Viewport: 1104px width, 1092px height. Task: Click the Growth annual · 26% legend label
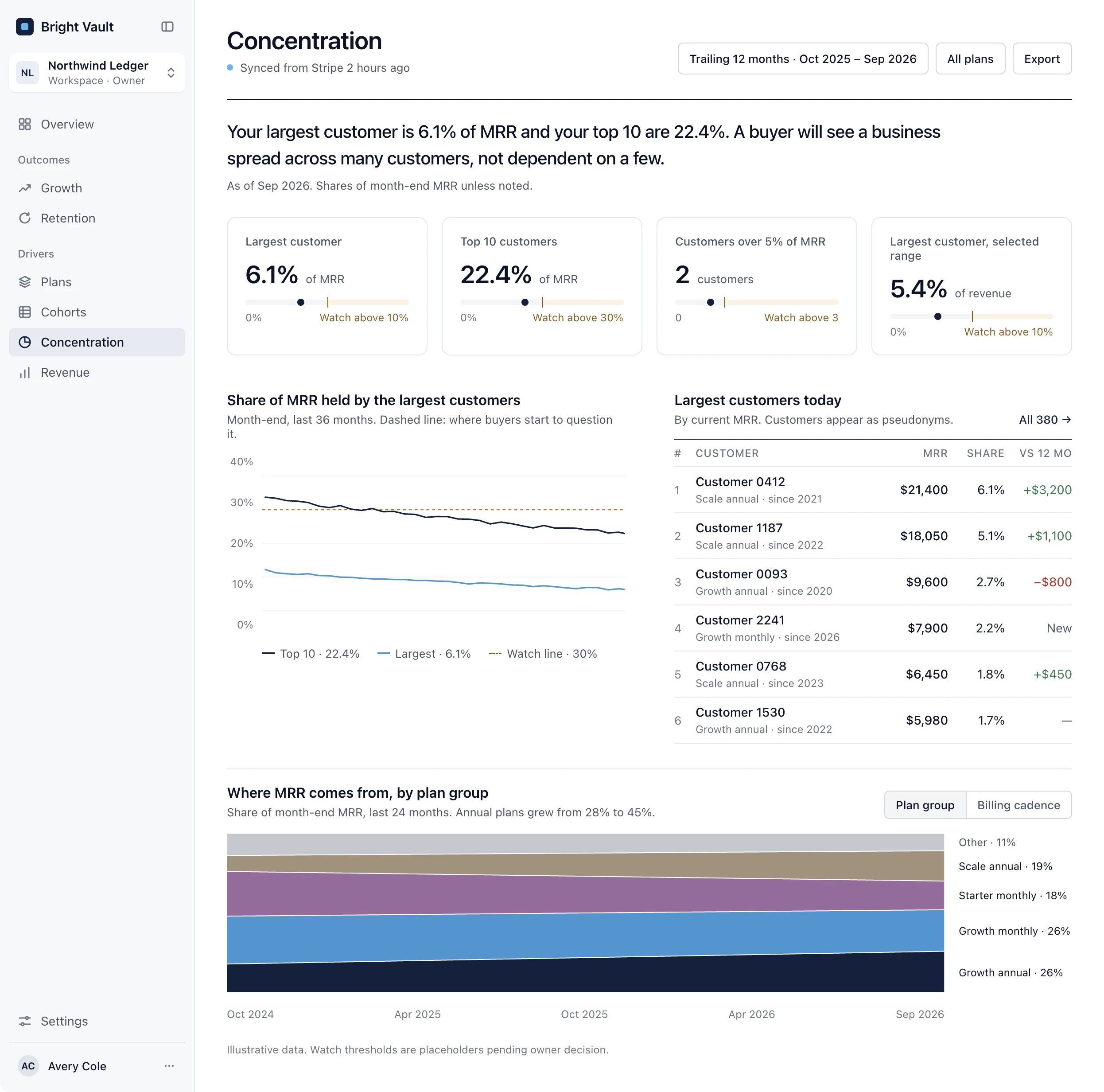point(1010,972)
